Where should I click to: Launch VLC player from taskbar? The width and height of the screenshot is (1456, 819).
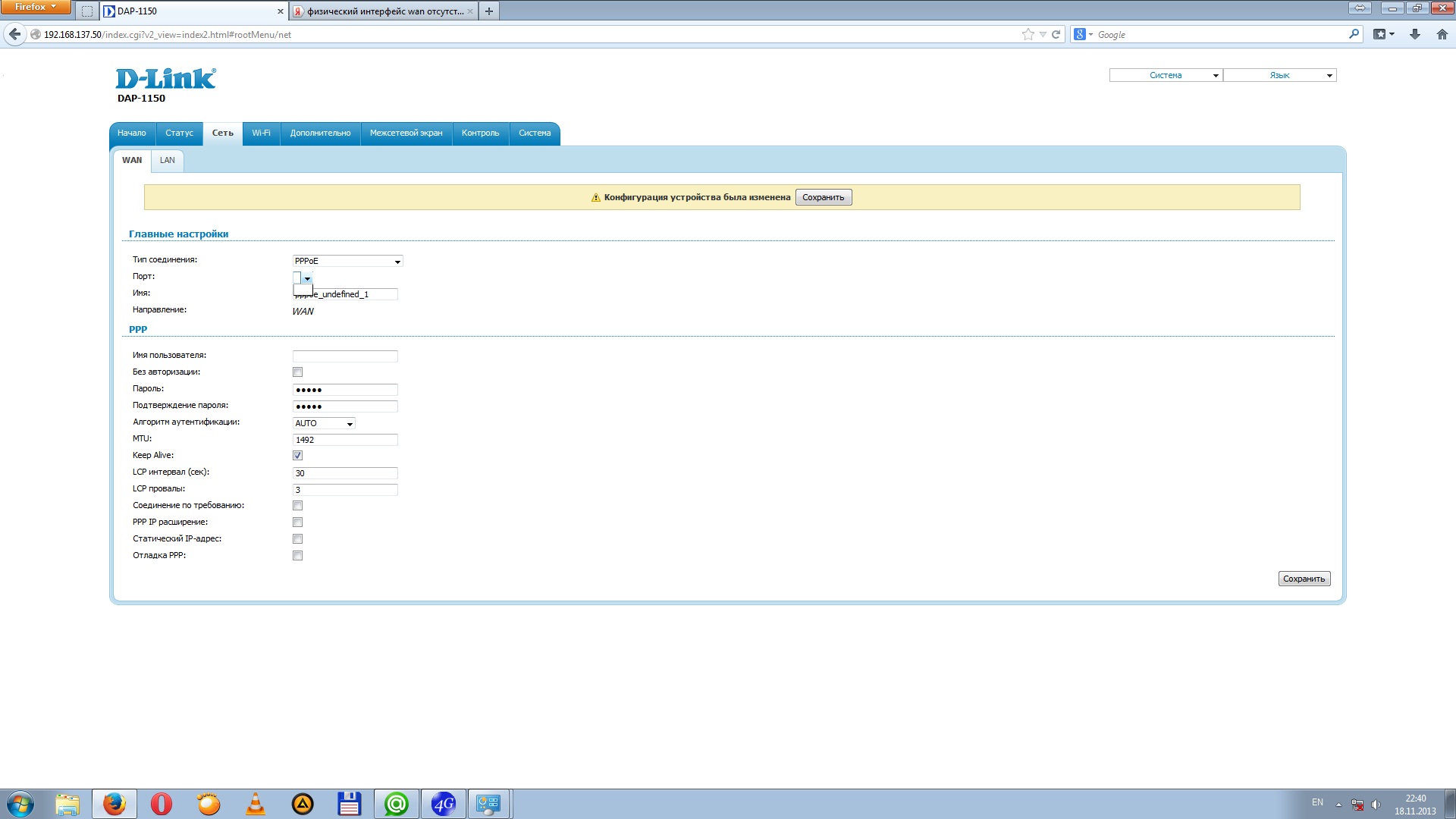(x=256, y=804)
